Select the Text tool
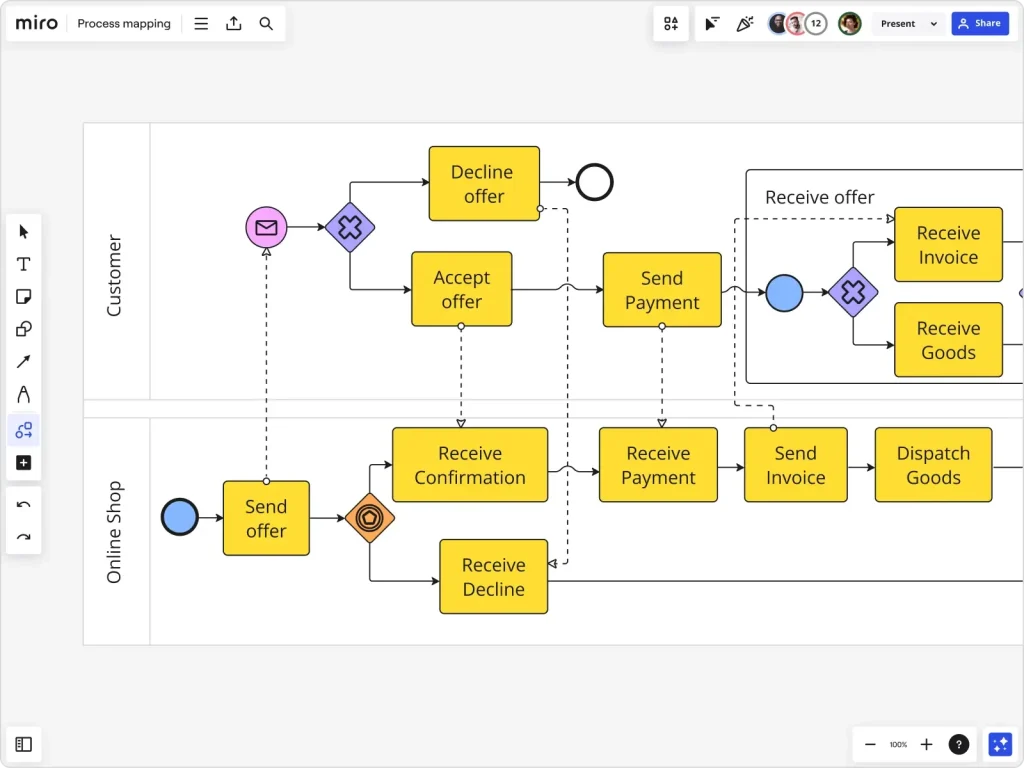1024x768 pixels. coord(24,264)
